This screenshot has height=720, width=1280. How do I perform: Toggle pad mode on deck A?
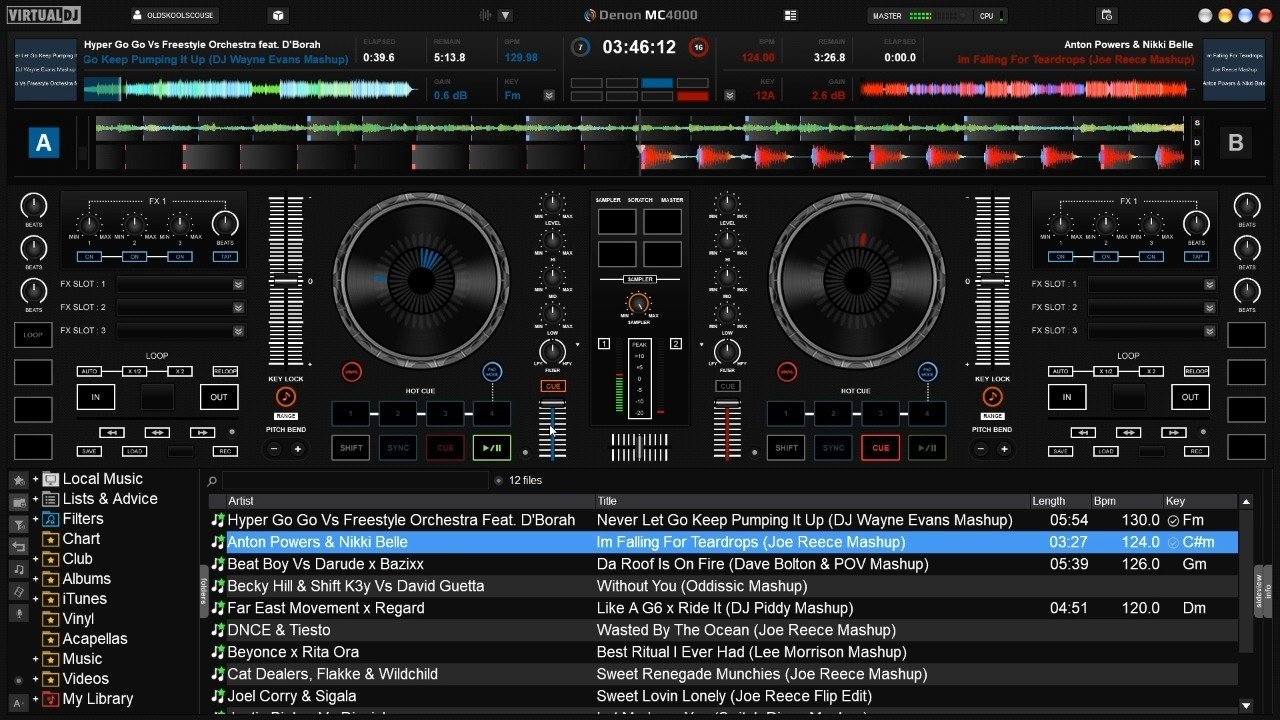491,371
